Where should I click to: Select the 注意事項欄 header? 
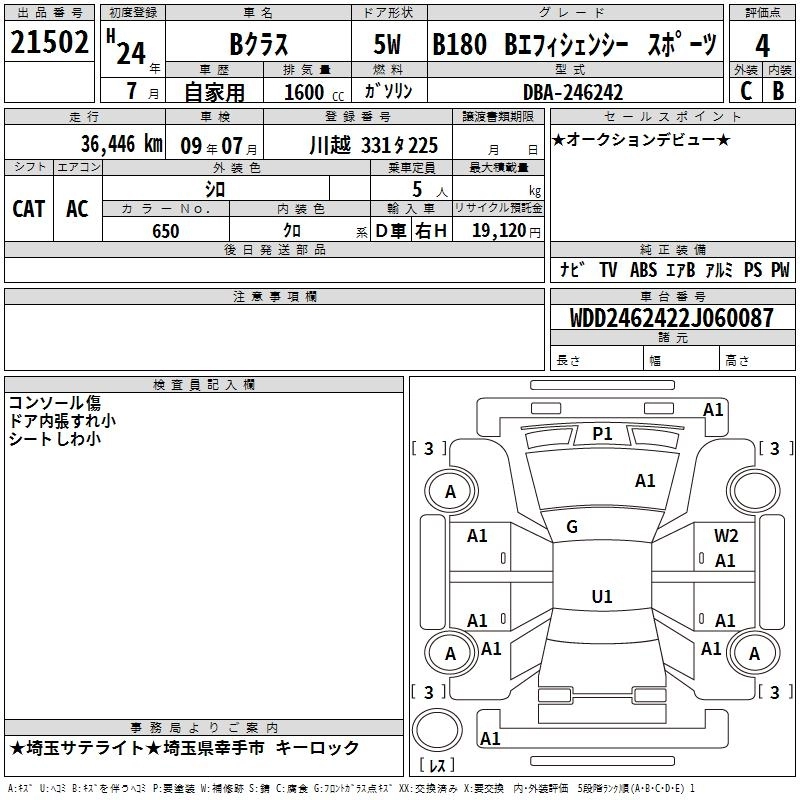click(274, 296)
